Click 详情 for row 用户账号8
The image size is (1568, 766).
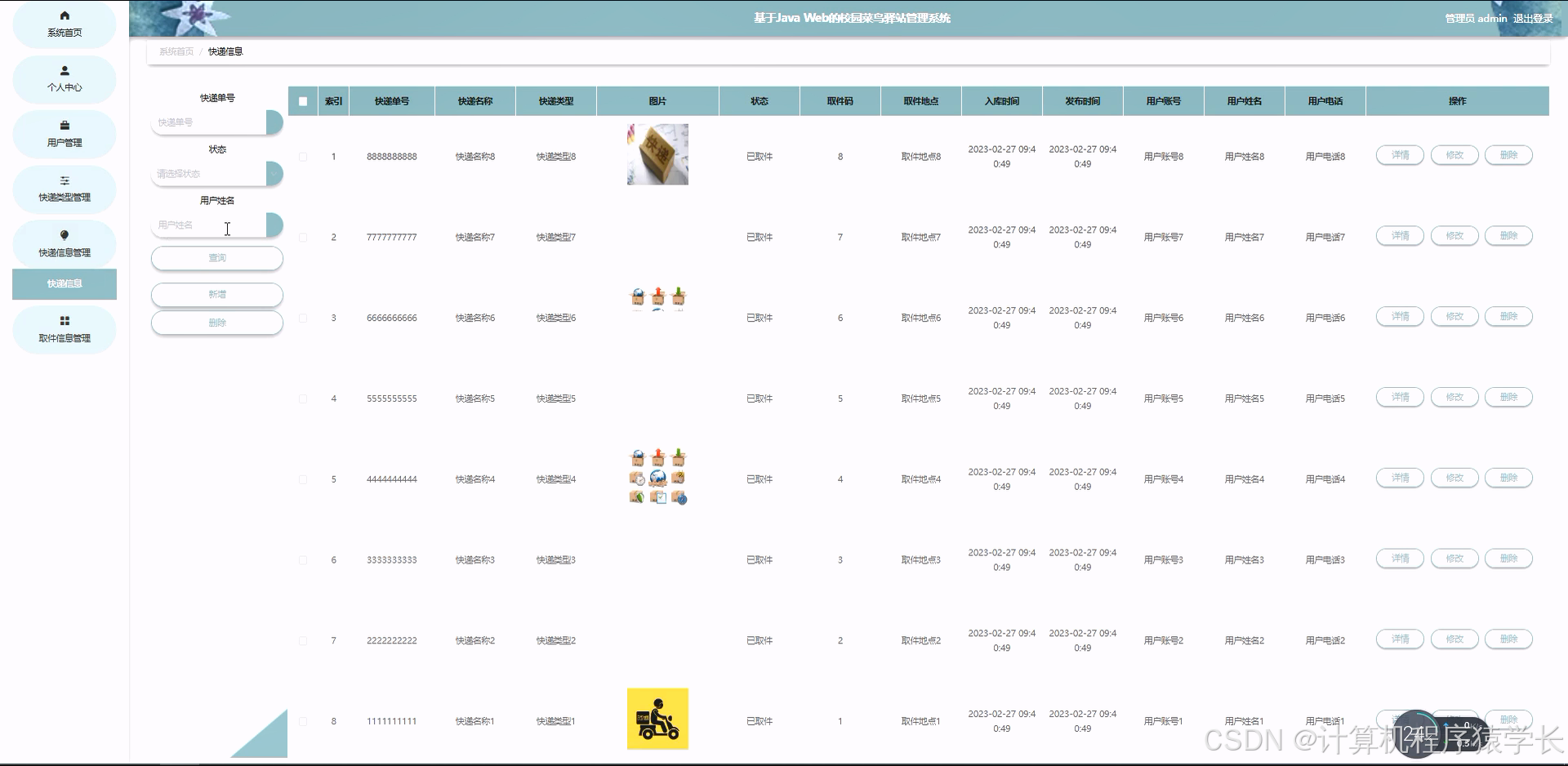pos(1400,155)
